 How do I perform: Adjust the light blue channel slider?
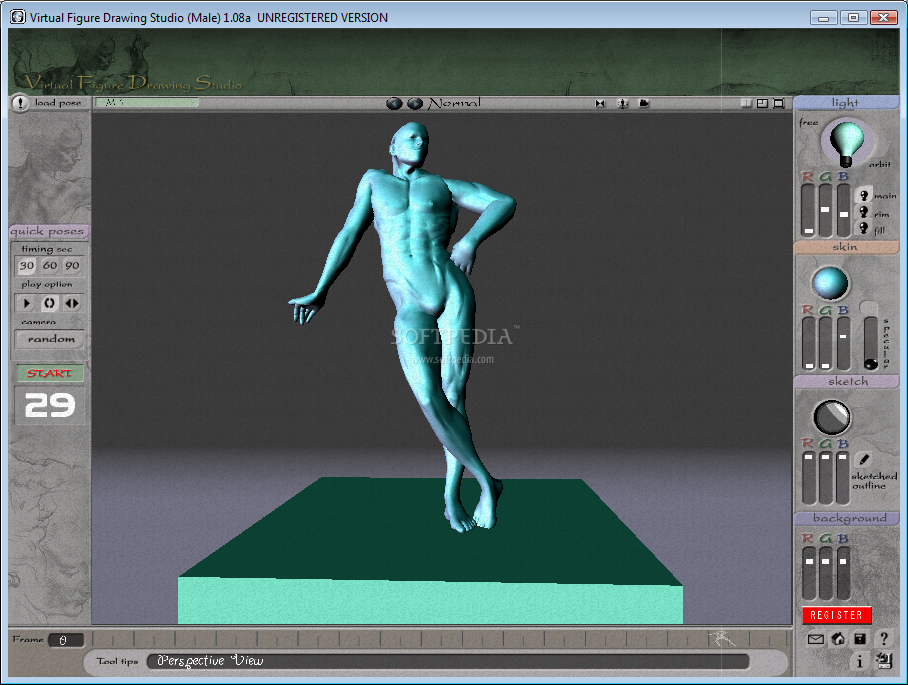point(844,210)
